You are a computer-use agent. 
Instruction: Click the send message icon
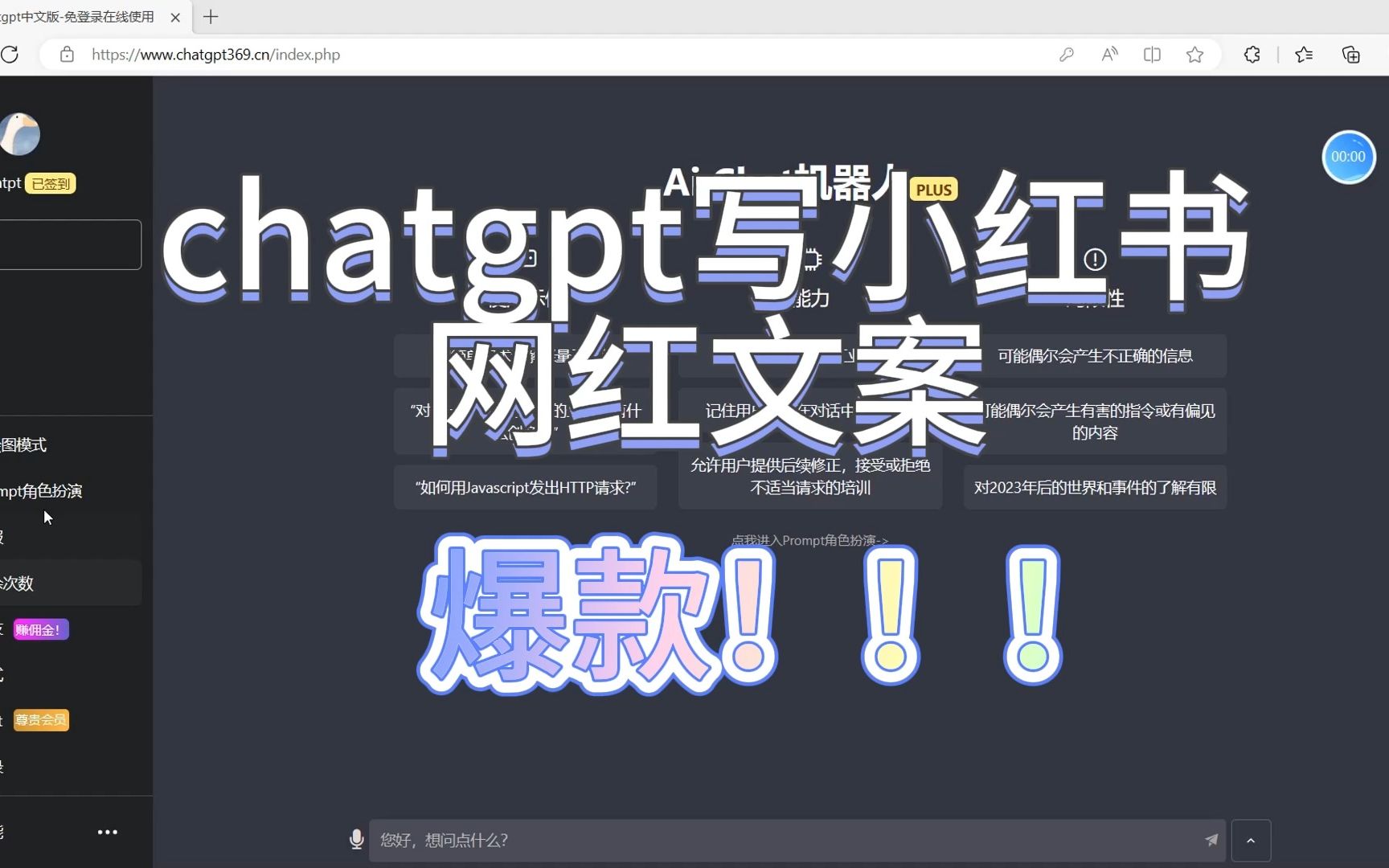coord(1211,840)
